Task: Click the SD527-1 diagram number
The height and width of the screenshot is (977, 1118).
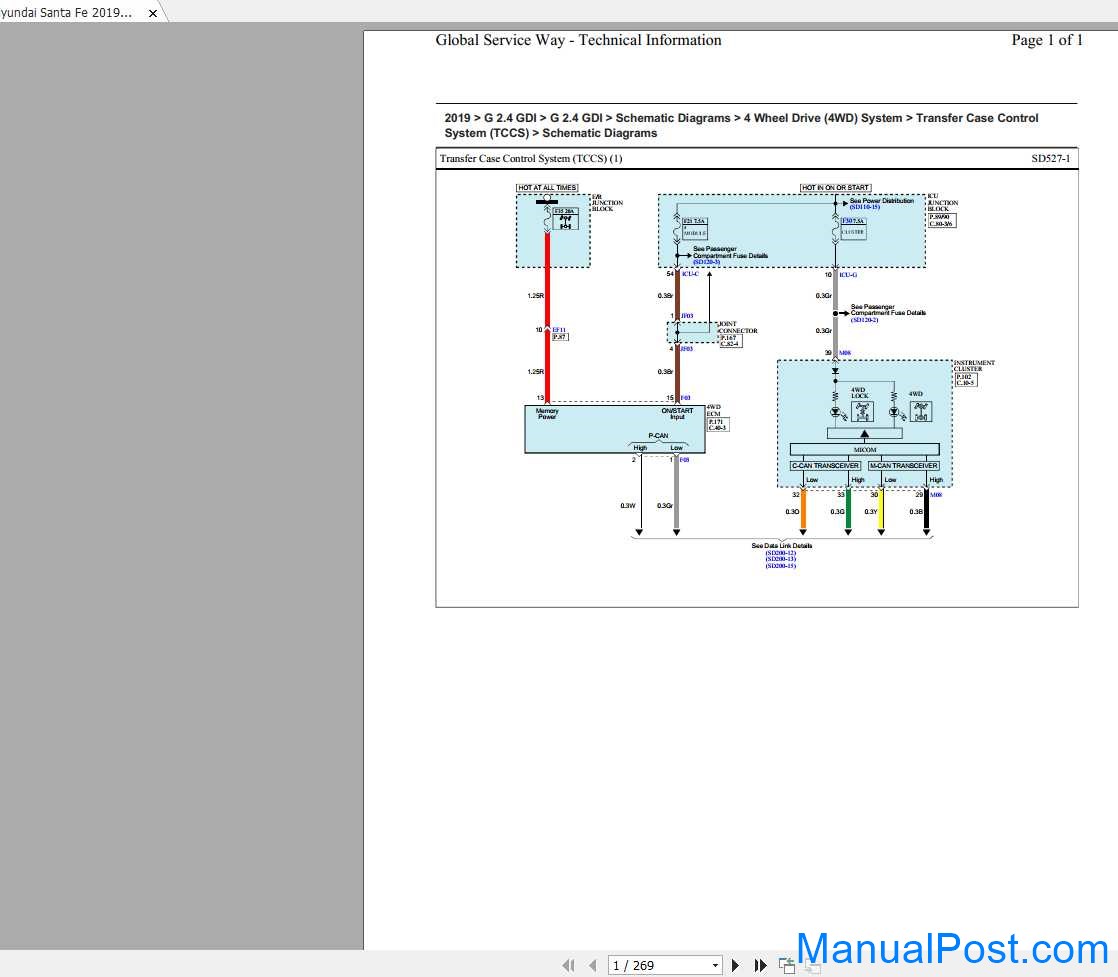Action: [x=1050, y=158]
